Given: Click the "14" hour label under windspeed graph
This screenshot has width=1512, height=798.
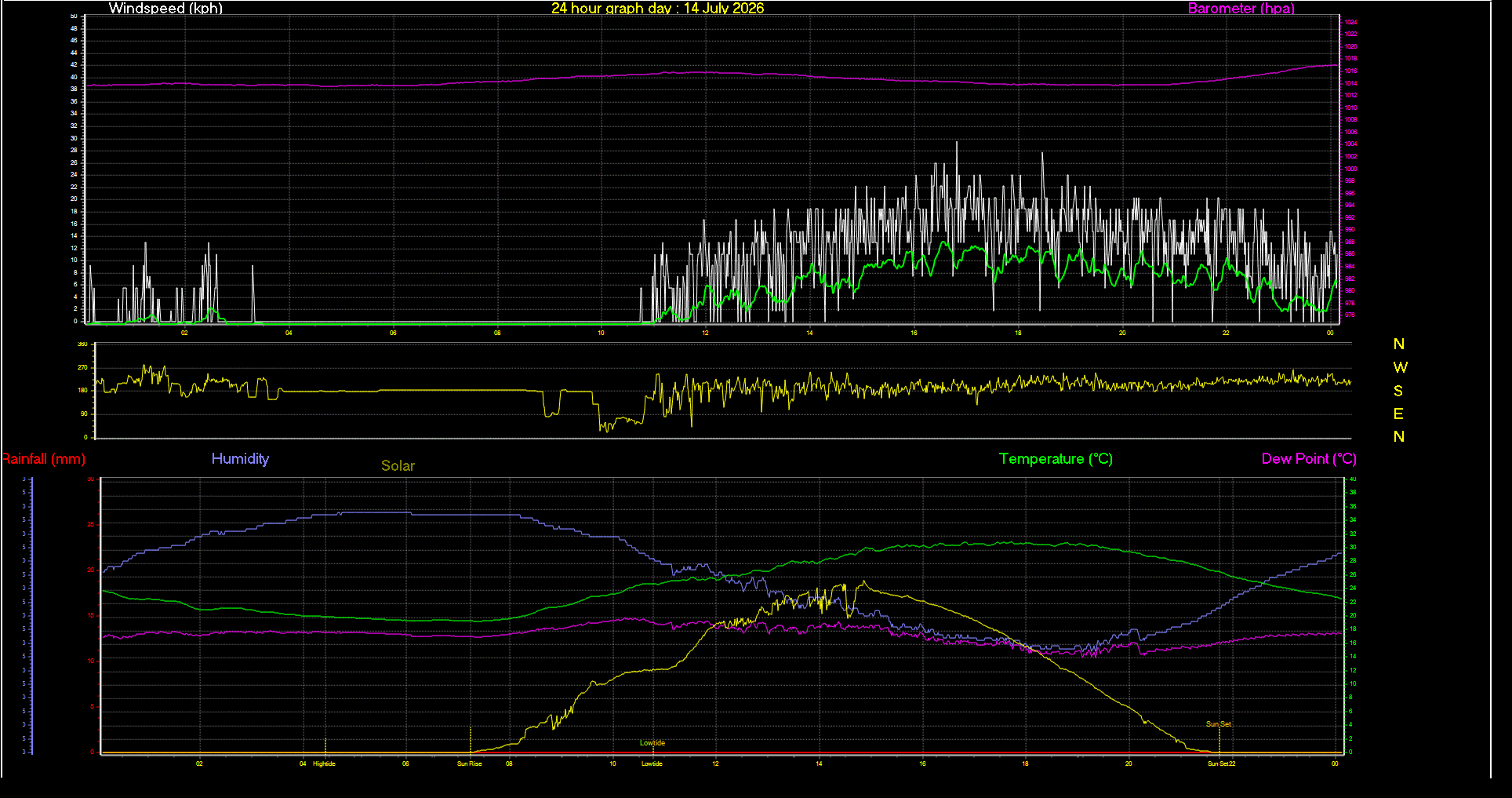Looking at the screenshot, I should point(809,333).
